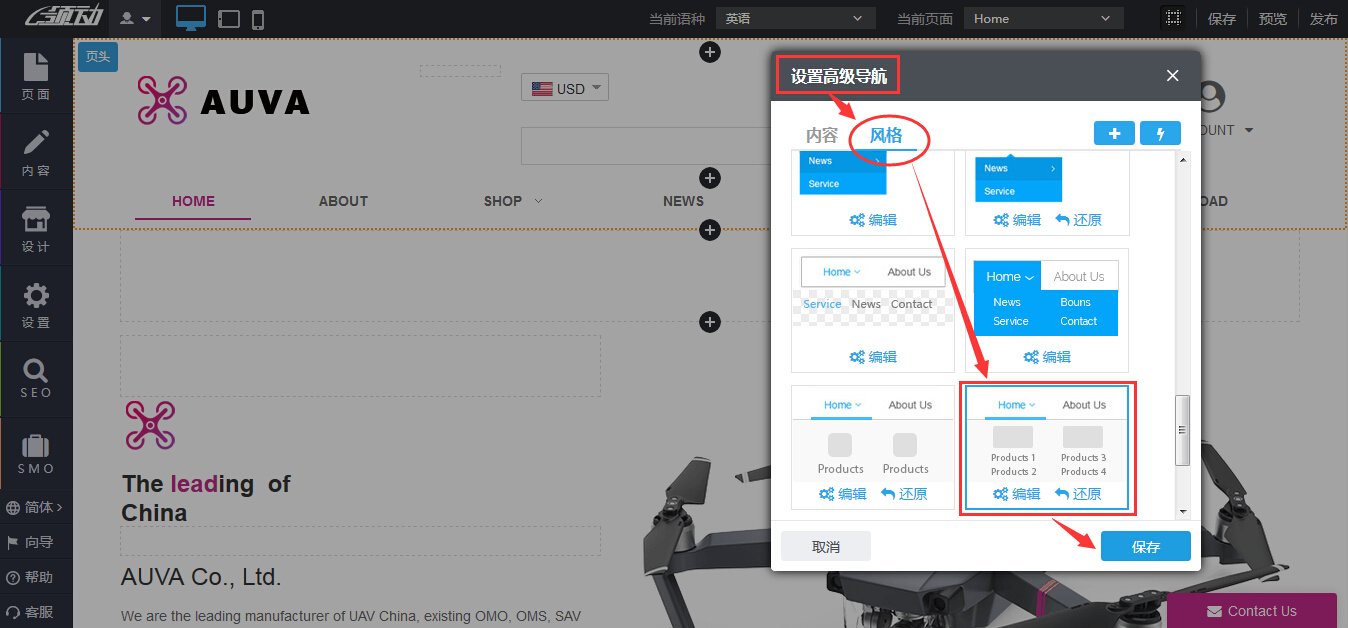The width and height of the screenshot is (1348, 628).
Task: Click the lightning bolt button in dialog
Action: pyautogui.click(x=1160, y=133)
